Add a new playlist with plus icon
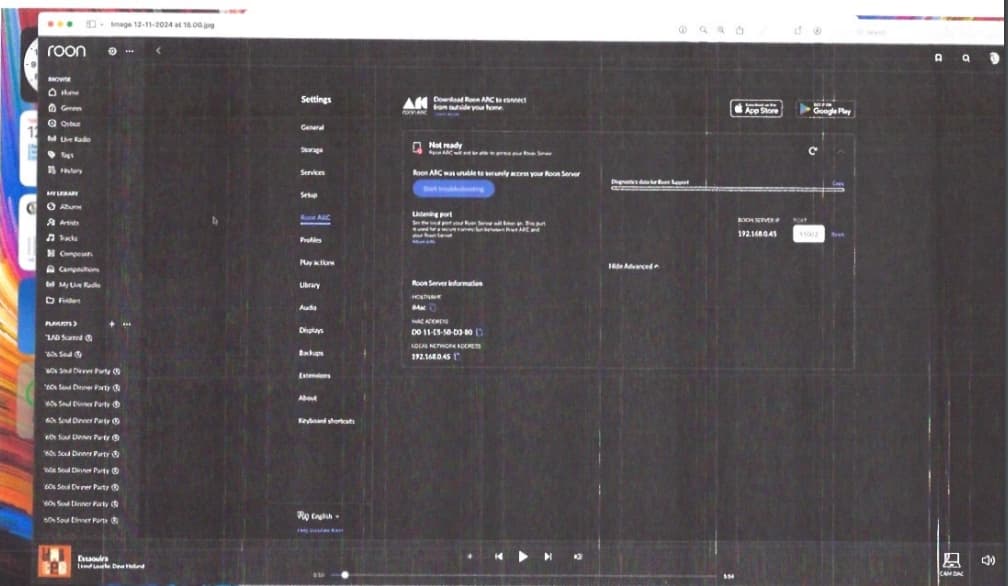This screenshot has height=586, width=1008. point(112,324)
